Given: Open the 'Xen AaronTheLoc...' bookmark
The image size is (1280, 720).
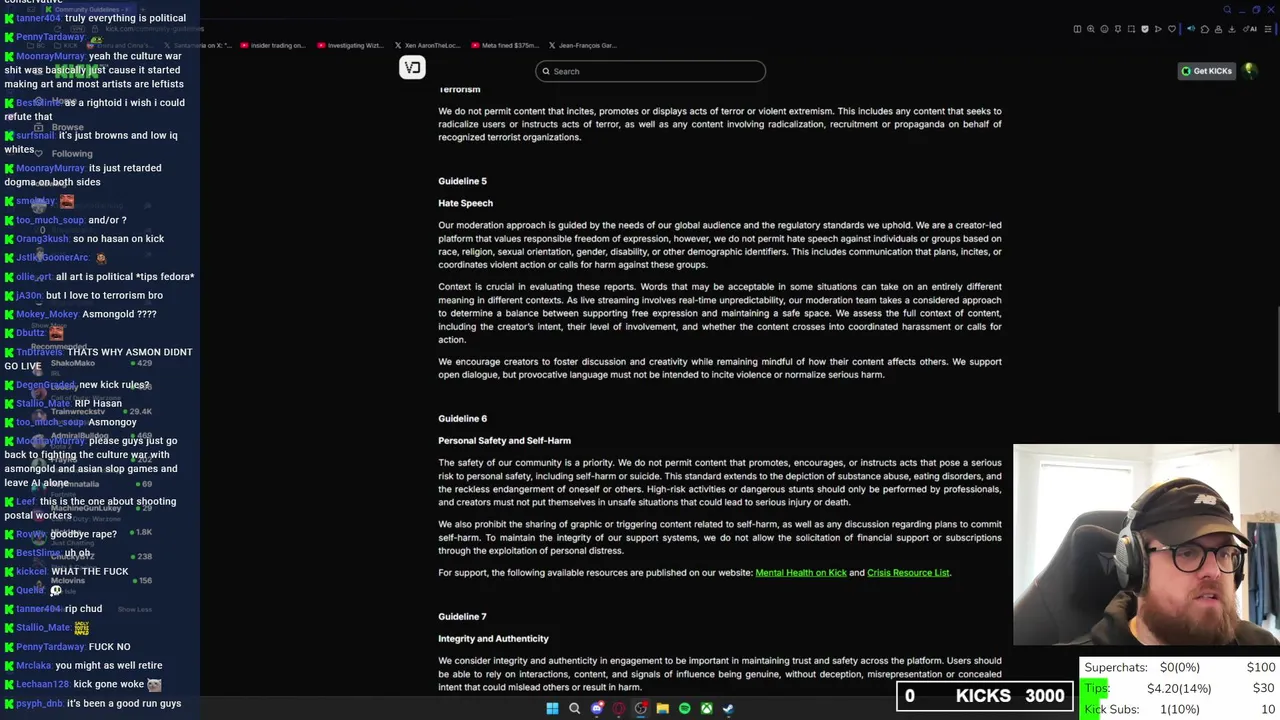Looking at the screenshot, I should (x=428, y=45).
